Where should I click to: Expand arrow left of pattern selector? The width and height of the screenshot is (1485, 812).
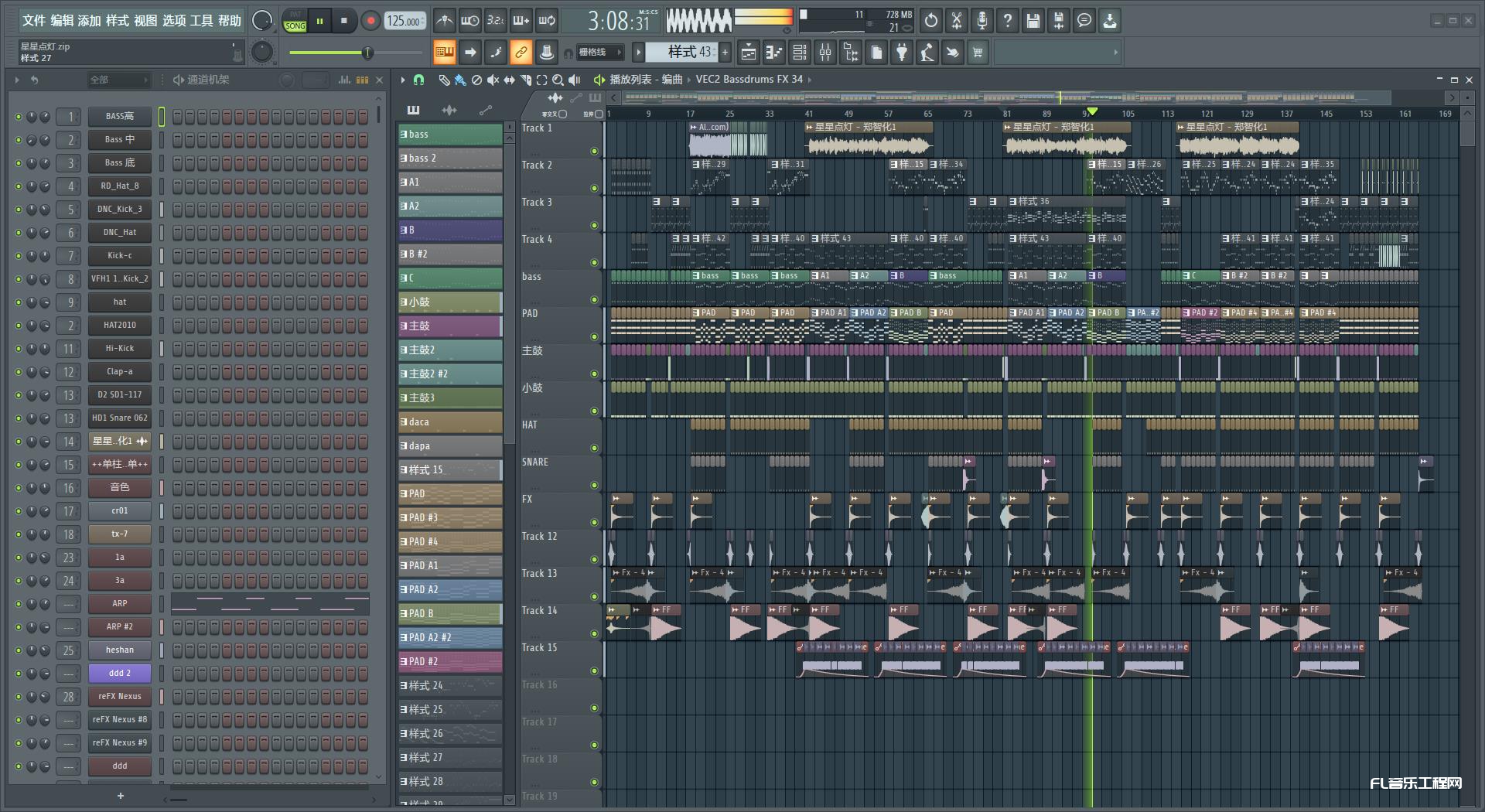638,53
